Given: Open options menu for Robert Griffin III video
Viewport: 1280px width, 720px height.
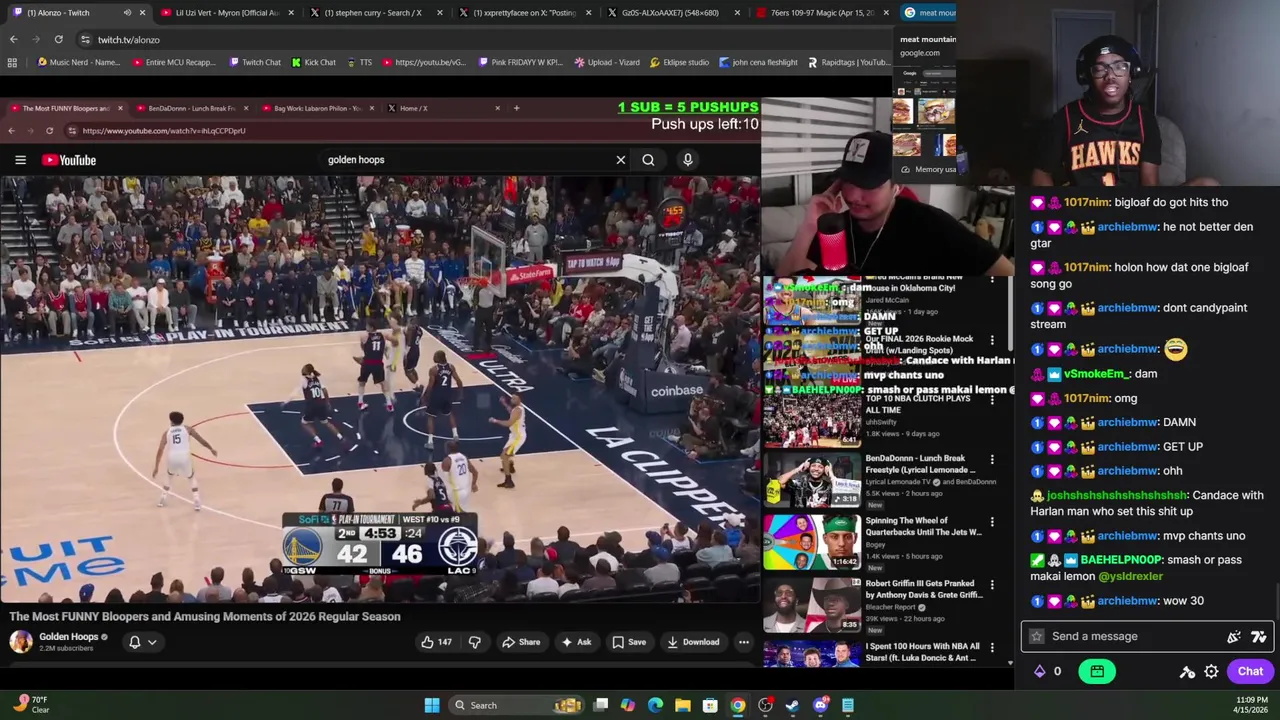Looking at the screenshot, I should (x=992, y=585).
